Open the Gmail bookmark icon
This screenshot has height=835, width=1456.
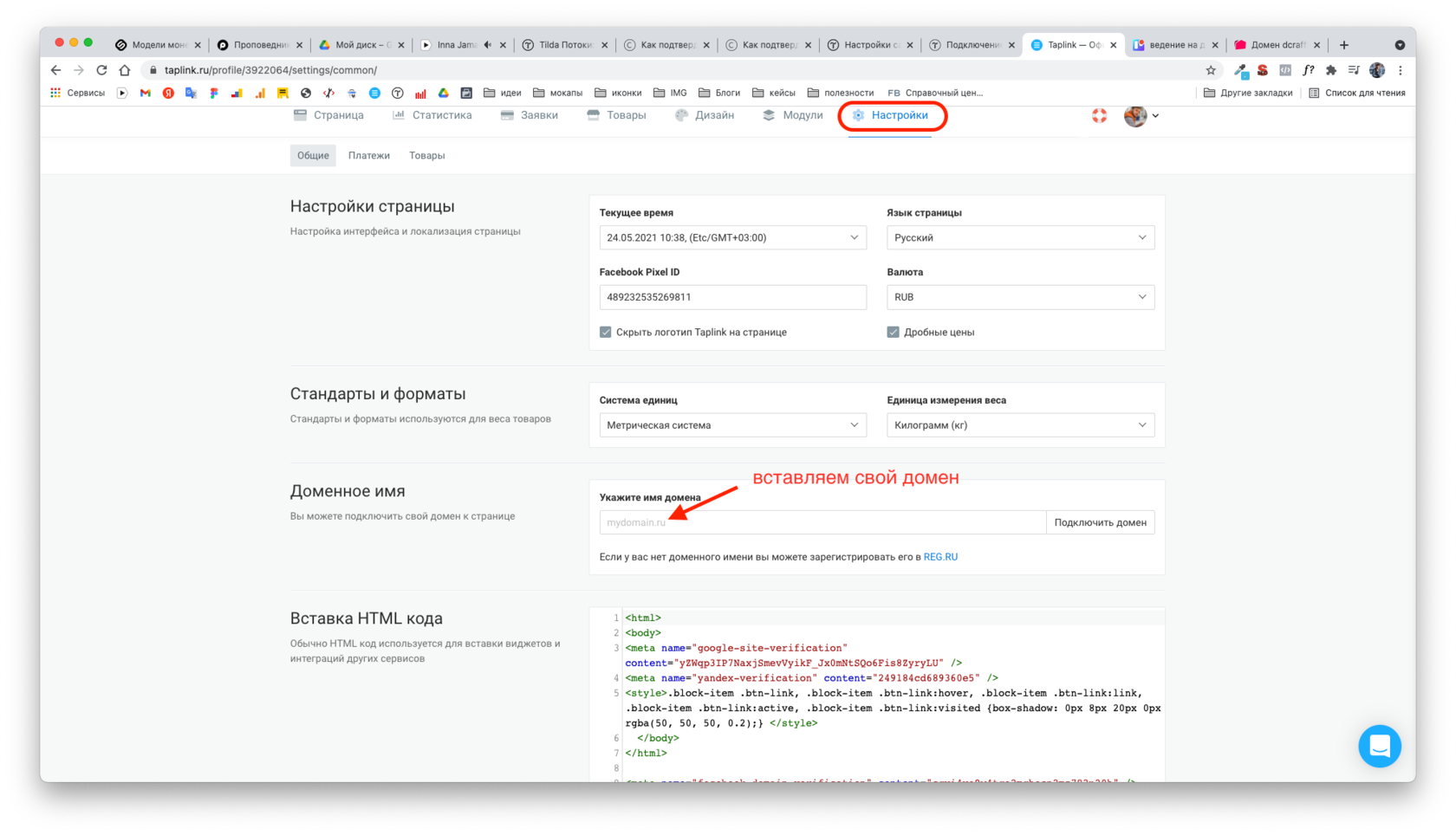tap(146, 93)
